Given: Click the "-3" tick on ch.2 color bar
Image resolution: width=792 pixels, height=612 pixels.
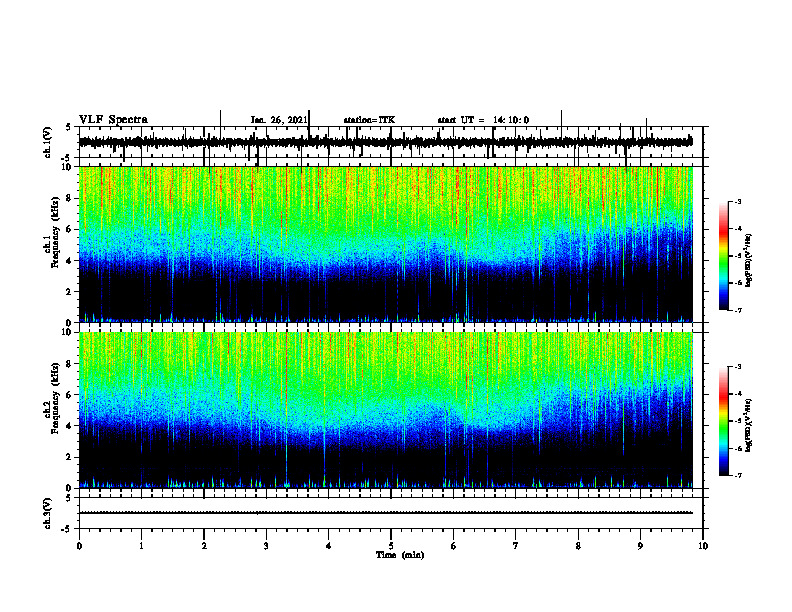Looking at the screenshot, I should 738,367.
